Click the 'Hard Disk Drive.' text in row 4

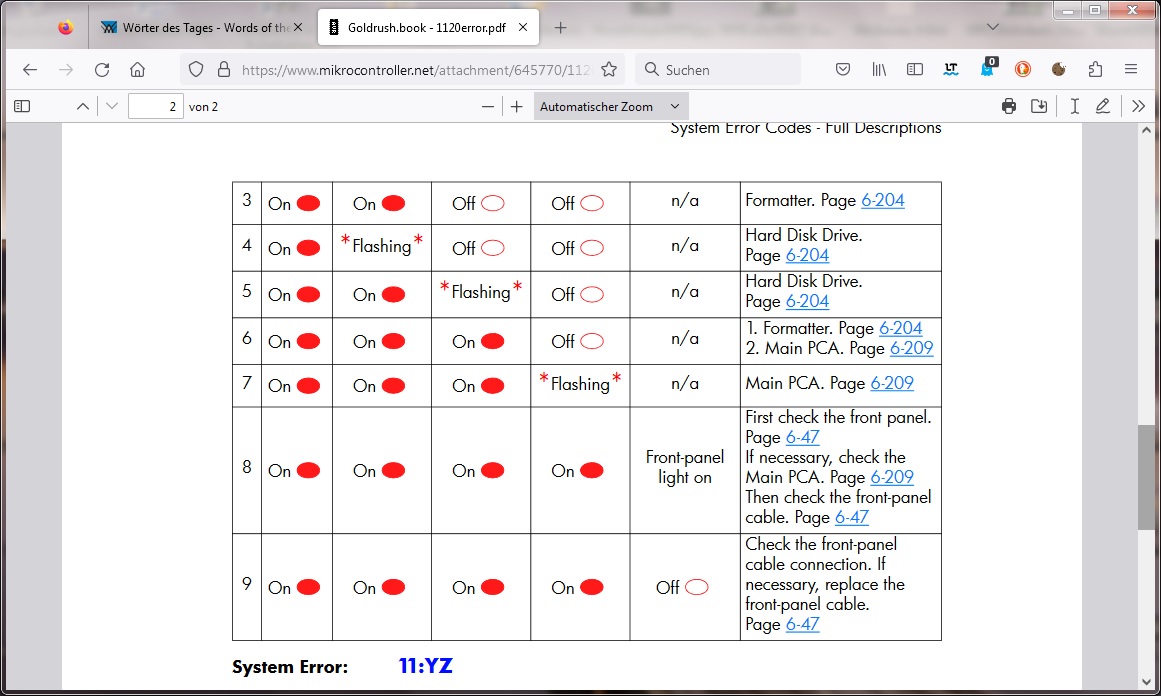tap(803, 235)
